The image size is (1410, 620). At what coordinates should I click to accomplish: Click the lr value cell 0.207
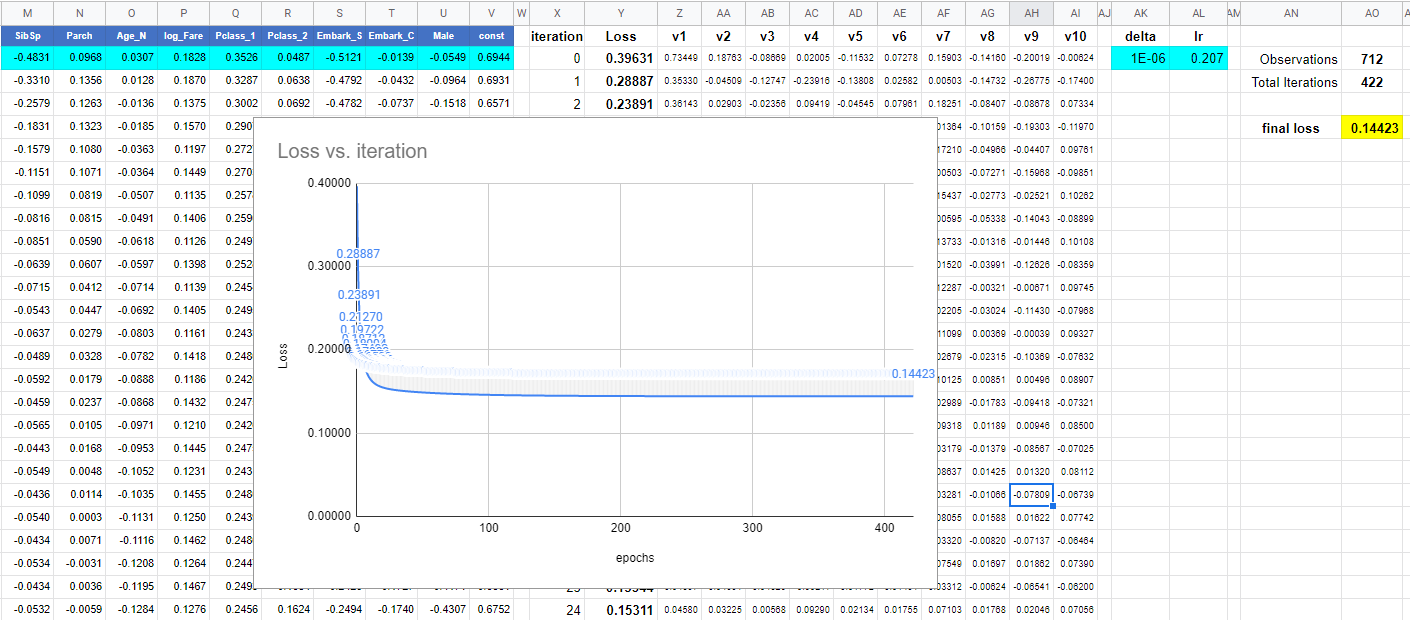point(1207,59)
